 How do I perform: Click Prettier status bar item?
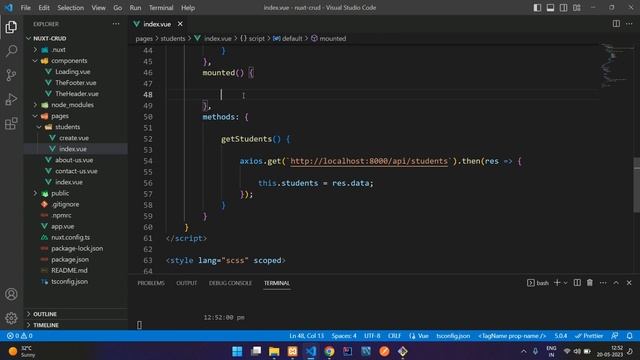[589, 336]
